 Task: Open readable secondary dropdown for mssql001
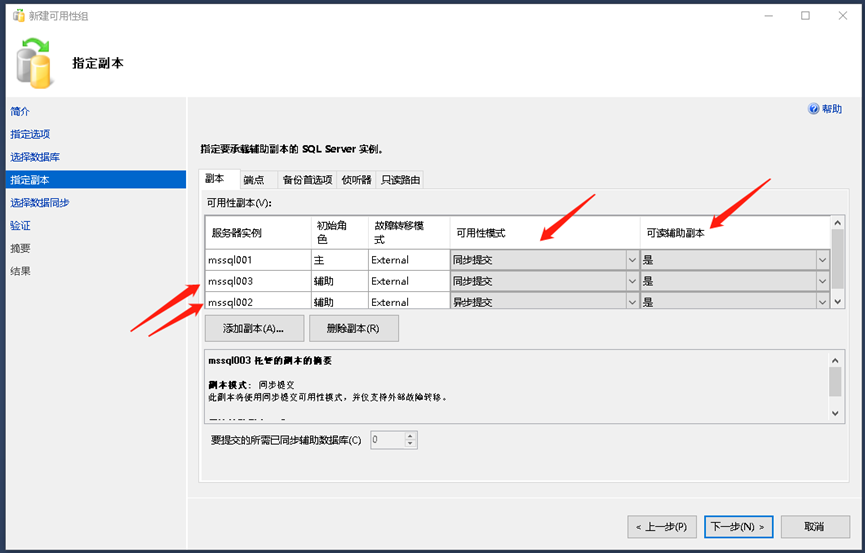pyautogui.click(x=823, y=260)
